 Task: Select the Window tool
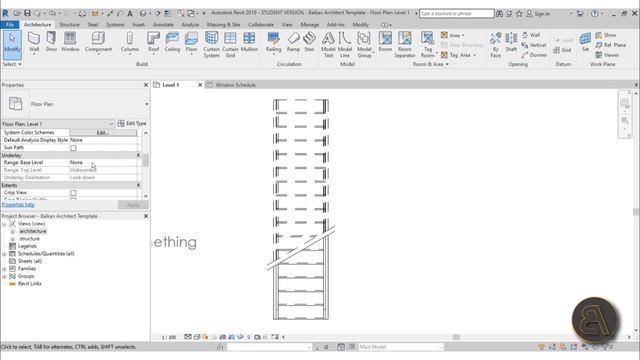click(x=70, y=42)
